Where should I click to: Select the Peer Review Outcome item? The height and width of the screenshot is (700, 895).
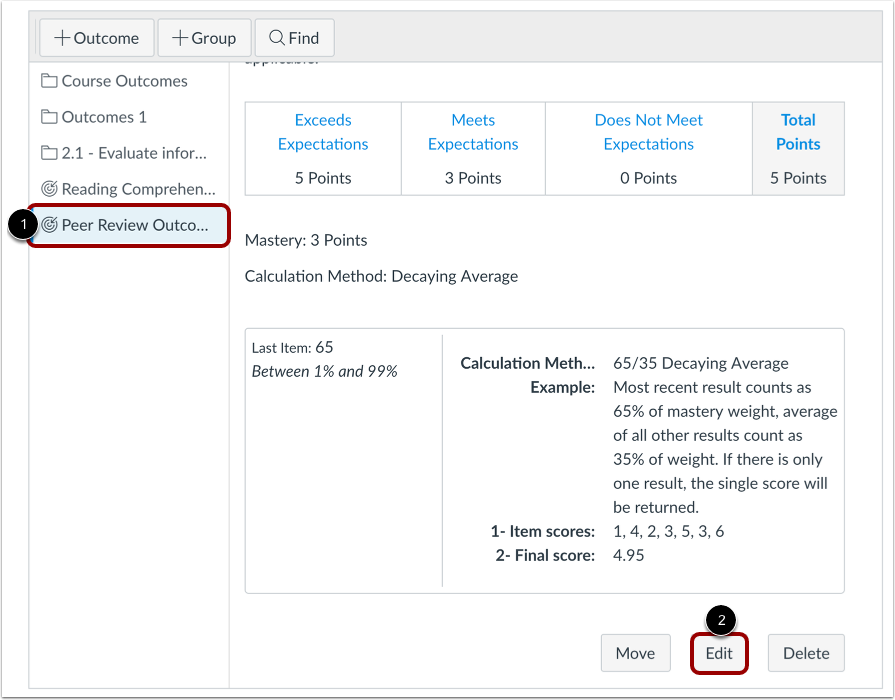coord(130,225)
